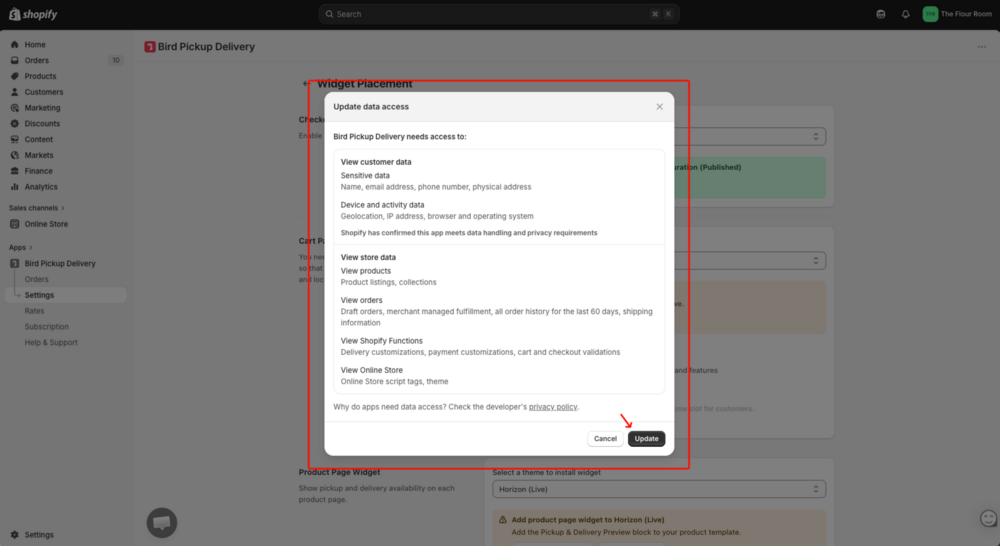Open Orders under Bird Pickup Delivery
This screenshot has height=546, width=1000.
(36, 279)
